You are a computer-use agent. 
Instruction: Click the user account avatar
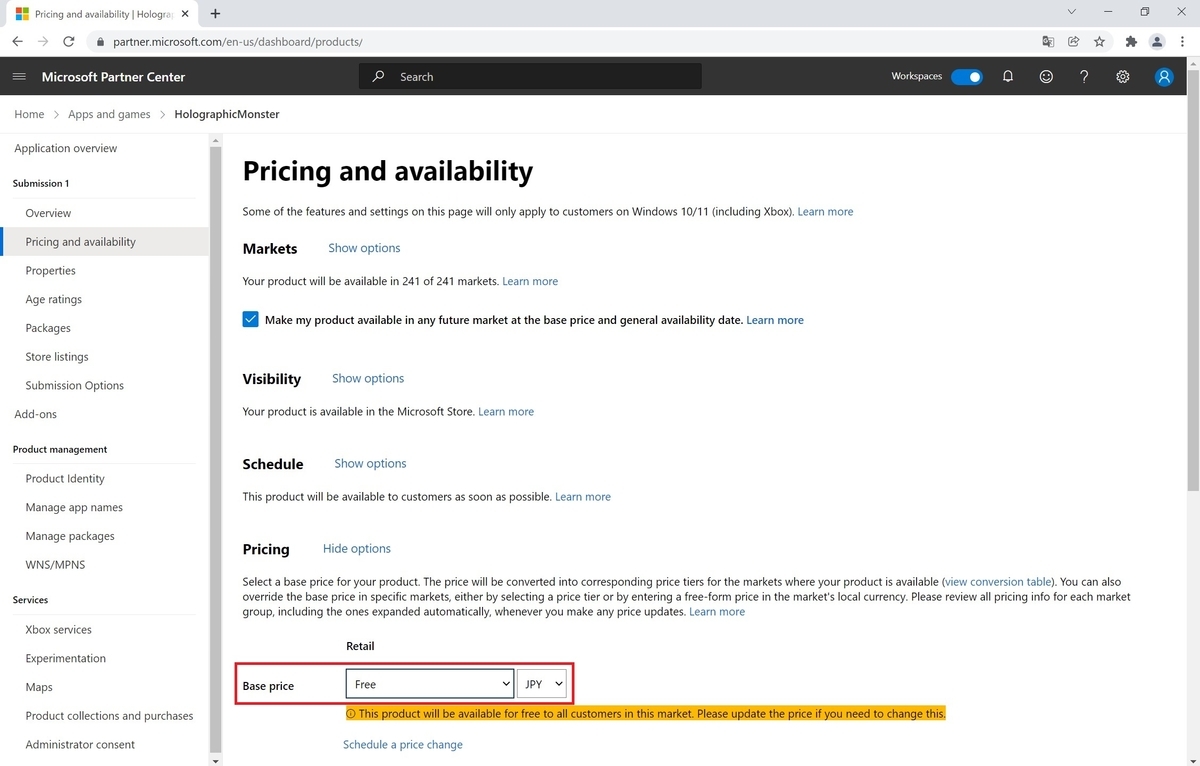pyautogui.click(x=1163, y=77)
